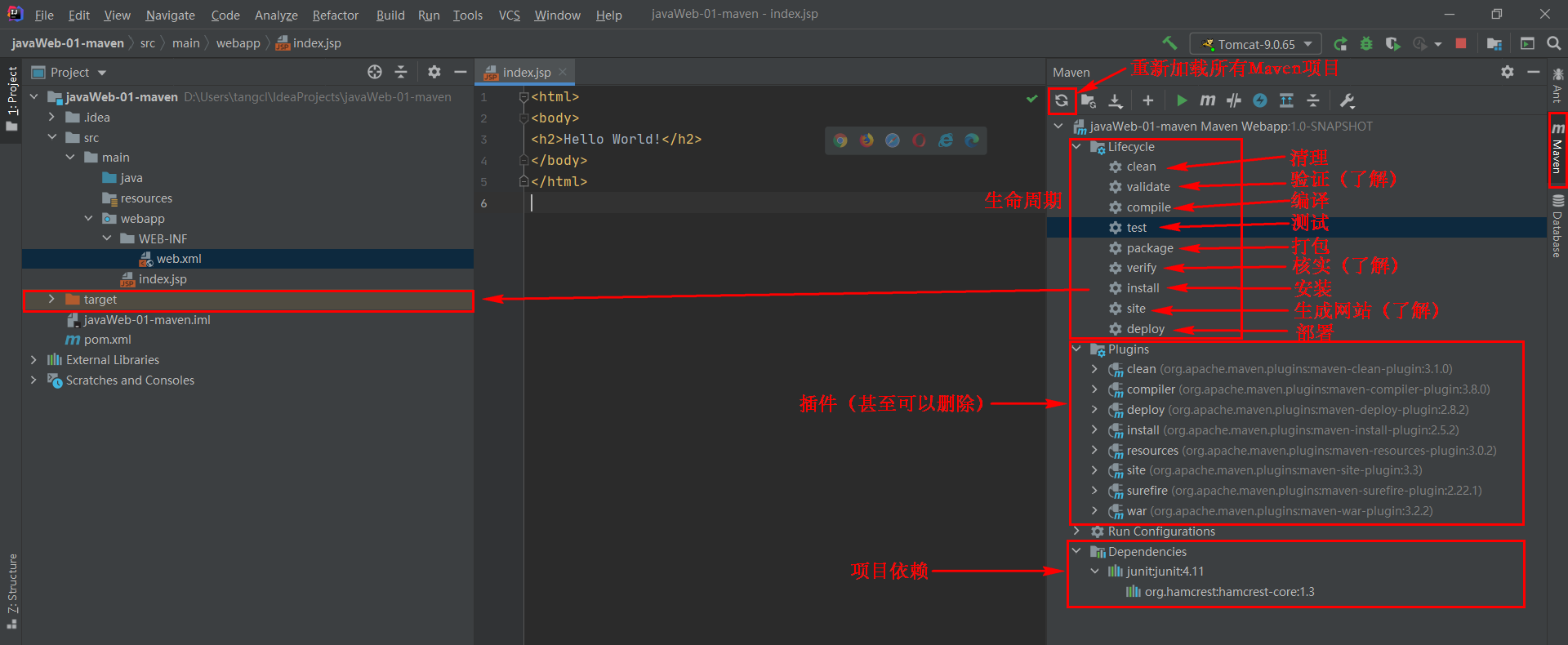Stop the running process
The image size is (1568, 645).
(1461, 44)
